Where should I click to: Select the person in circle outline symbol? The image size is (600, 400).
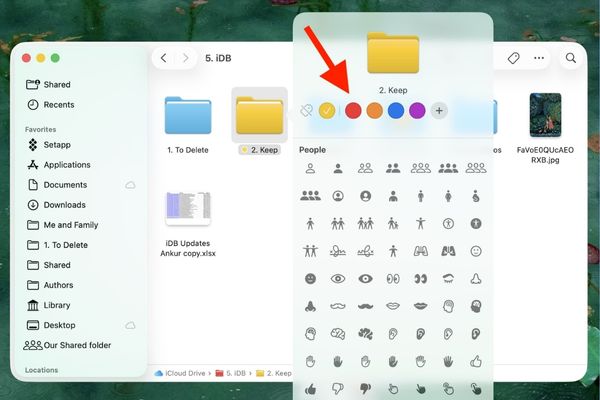pos(338,196)
